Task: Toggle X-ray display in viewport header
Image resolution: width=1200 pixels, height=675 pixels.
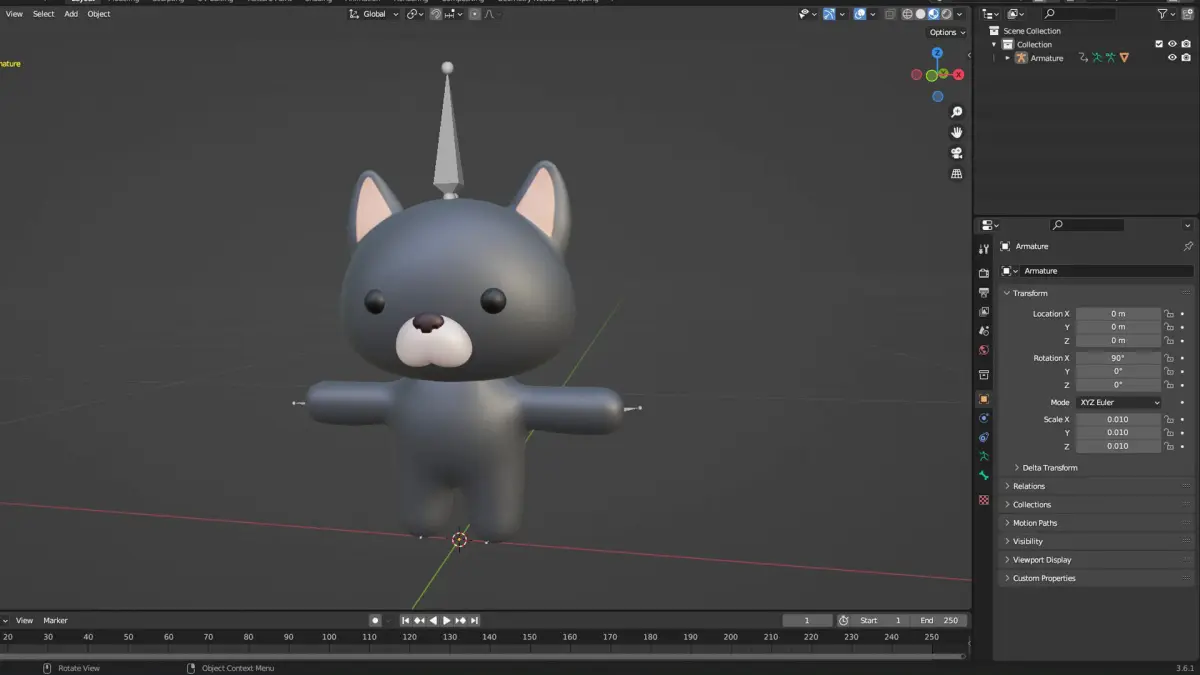Action: 889,14
